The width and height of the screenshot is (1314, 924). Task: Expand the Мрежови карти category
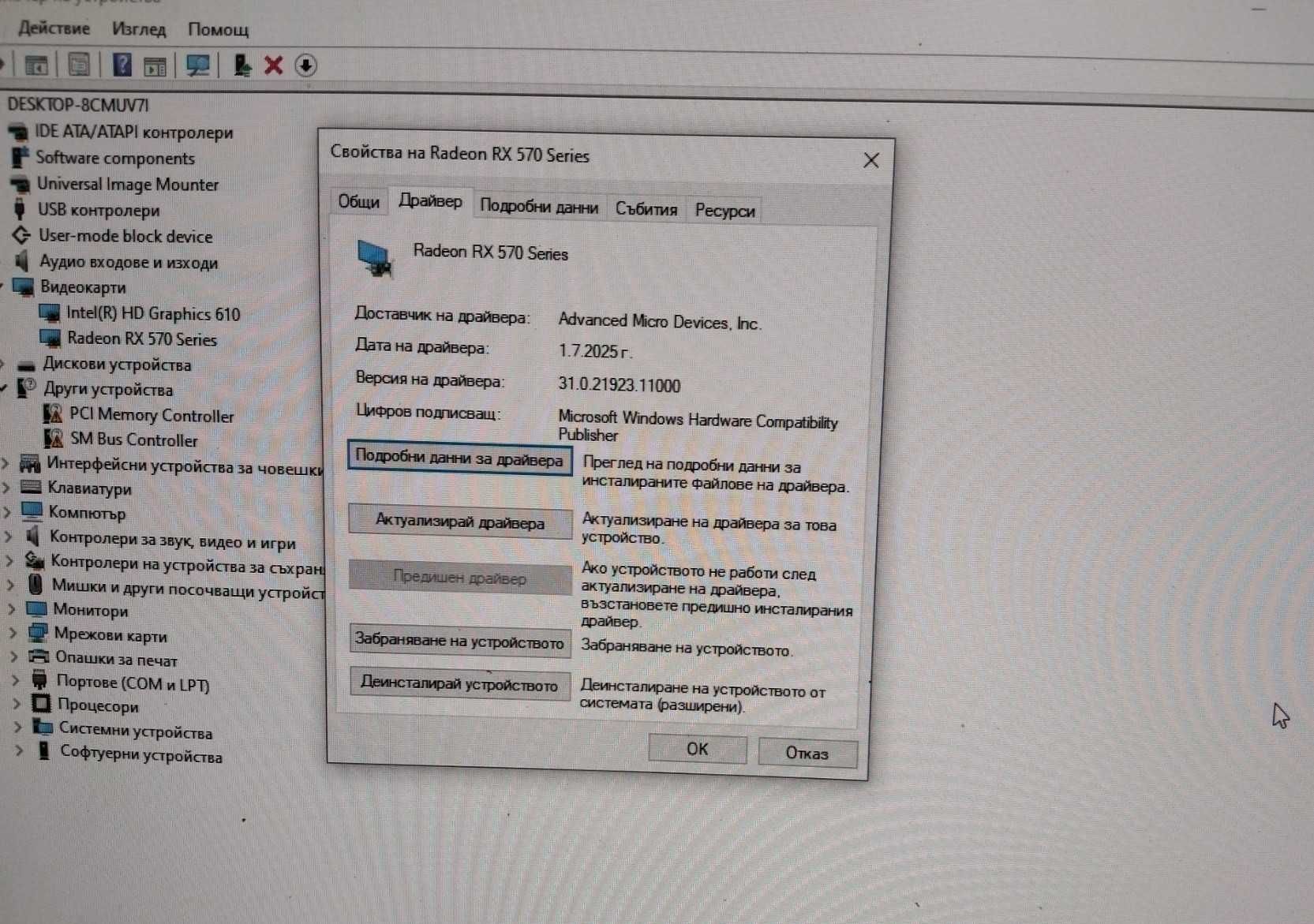(13, 633)
